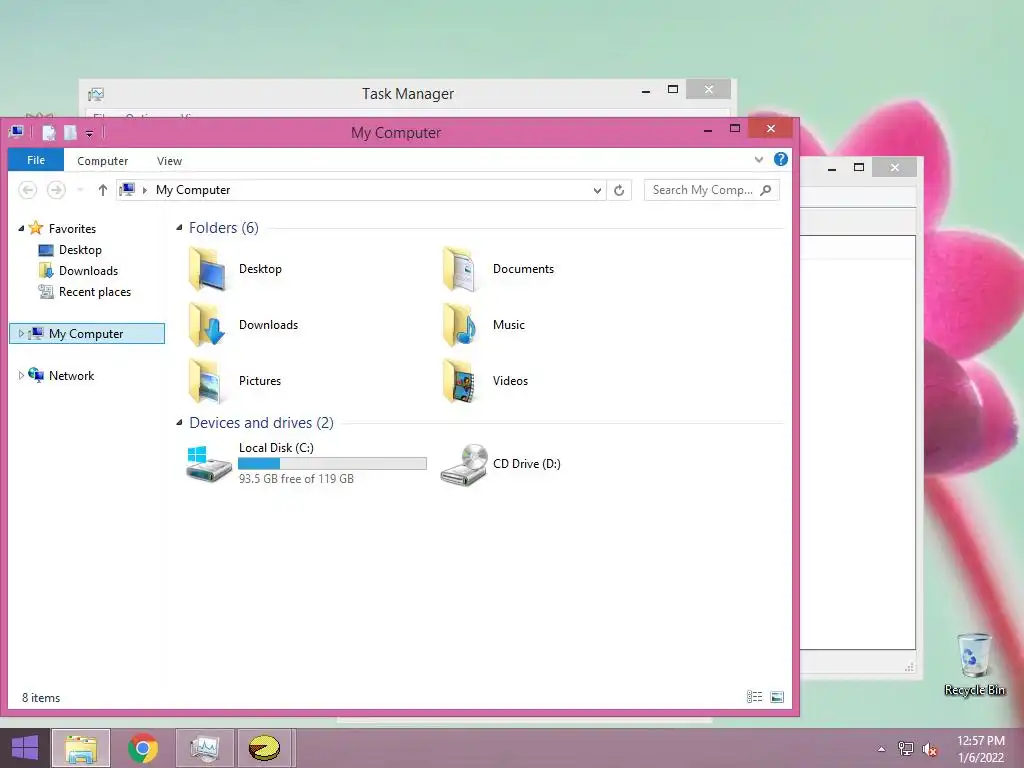Show hidden tray icons arrow

882,749
